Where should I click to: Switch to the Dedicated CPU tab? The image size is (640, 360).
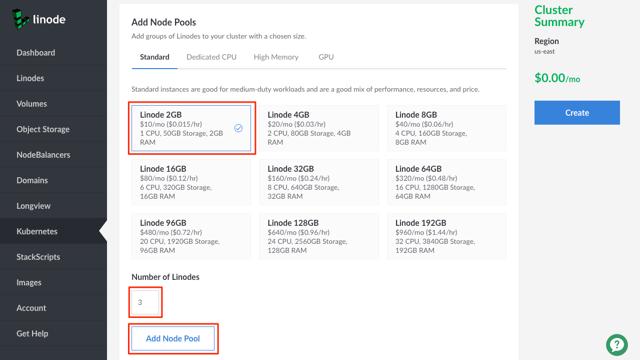coord(211,57)
